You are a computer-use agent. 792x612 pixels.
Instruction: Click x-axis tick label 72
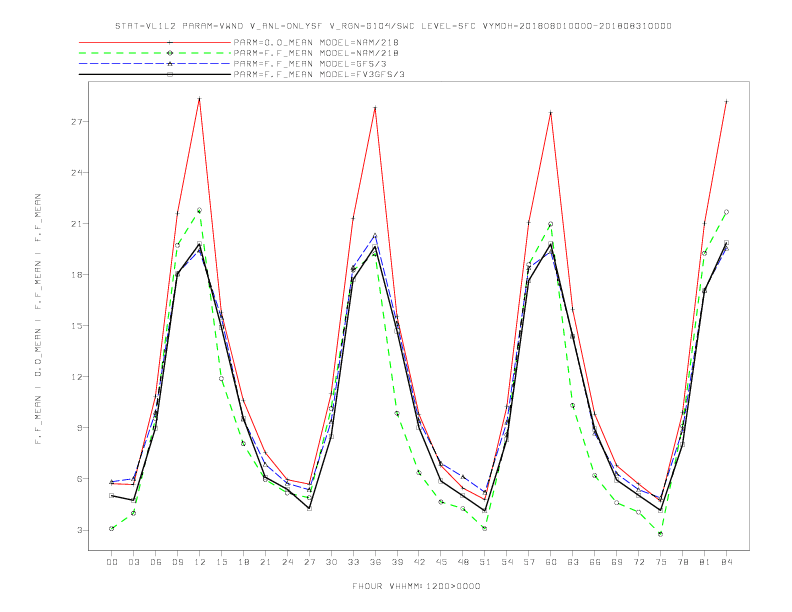pyautogui.click(x=638, y=562)
